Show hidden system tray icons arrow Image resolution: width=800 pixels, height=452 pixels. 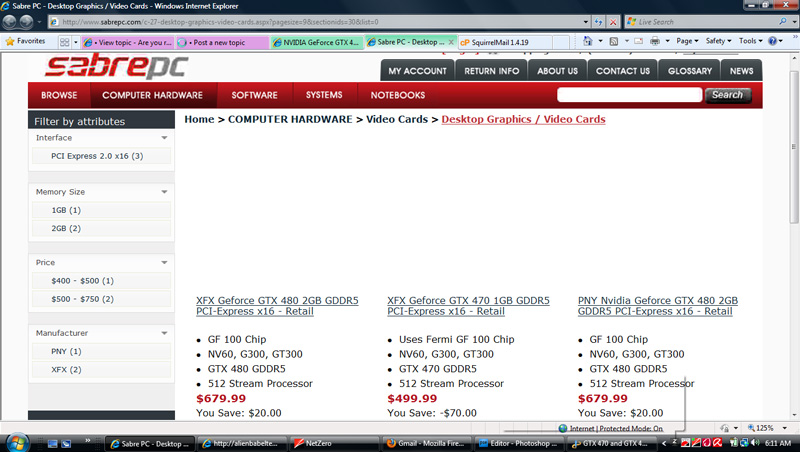(664, 443)
